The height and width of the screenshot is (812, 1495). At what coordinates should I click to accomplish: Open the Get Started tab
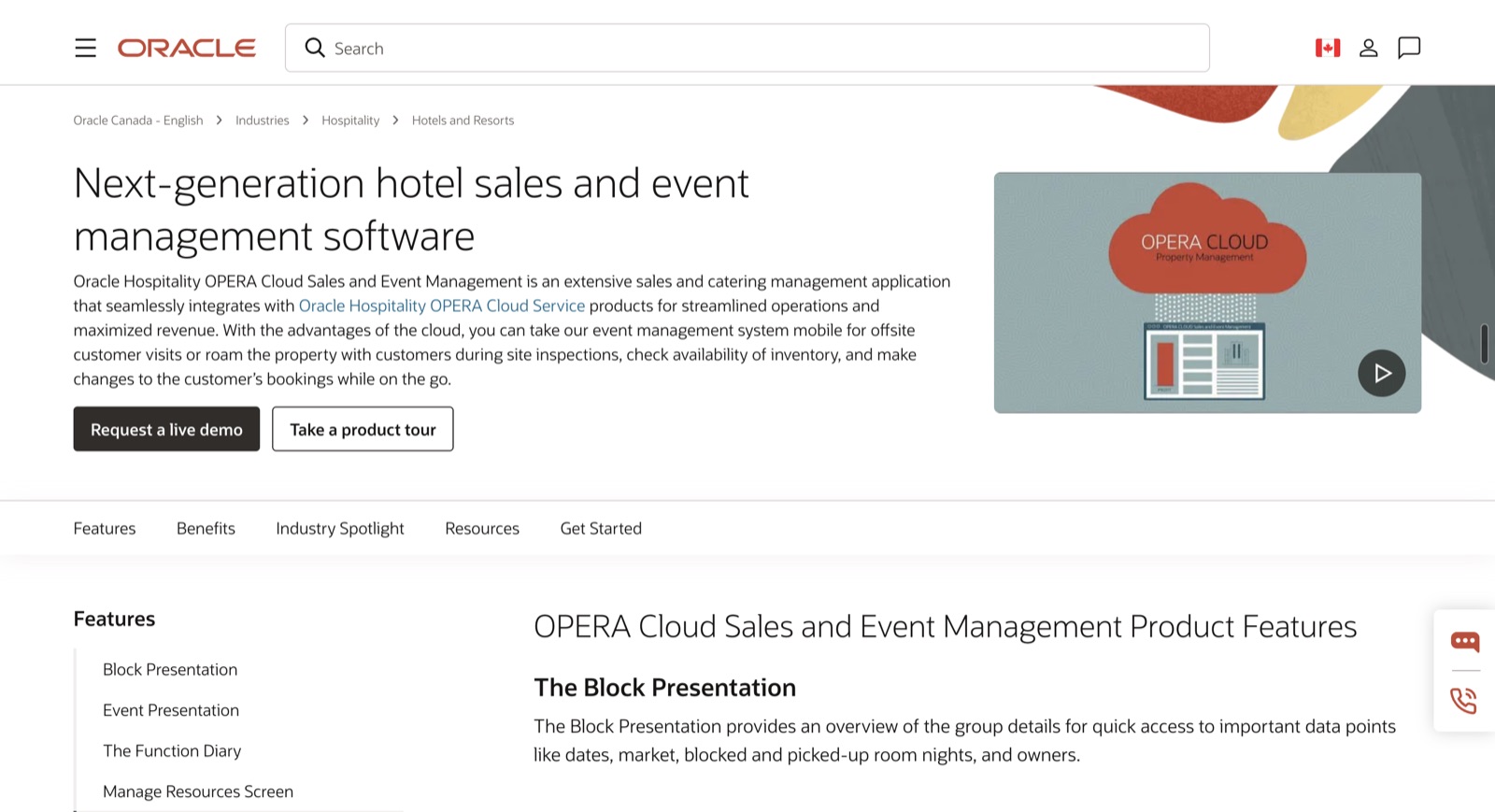tap(601, 528)
